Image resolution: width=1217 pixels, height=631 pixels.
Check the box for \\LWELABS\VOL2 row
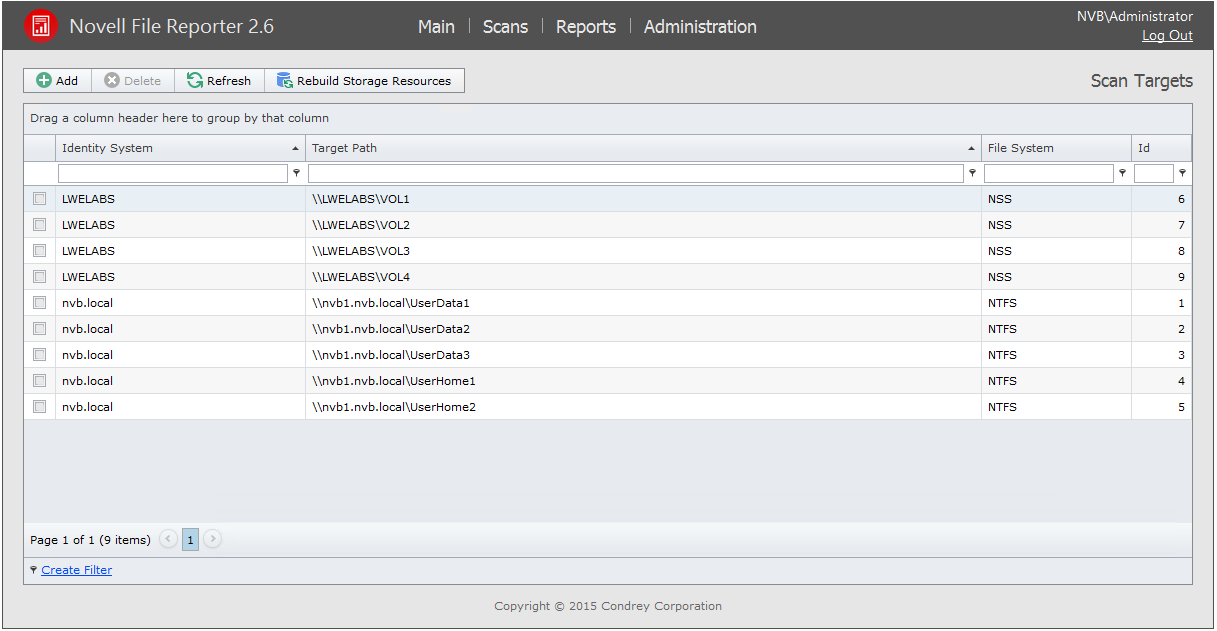[40, 225]
